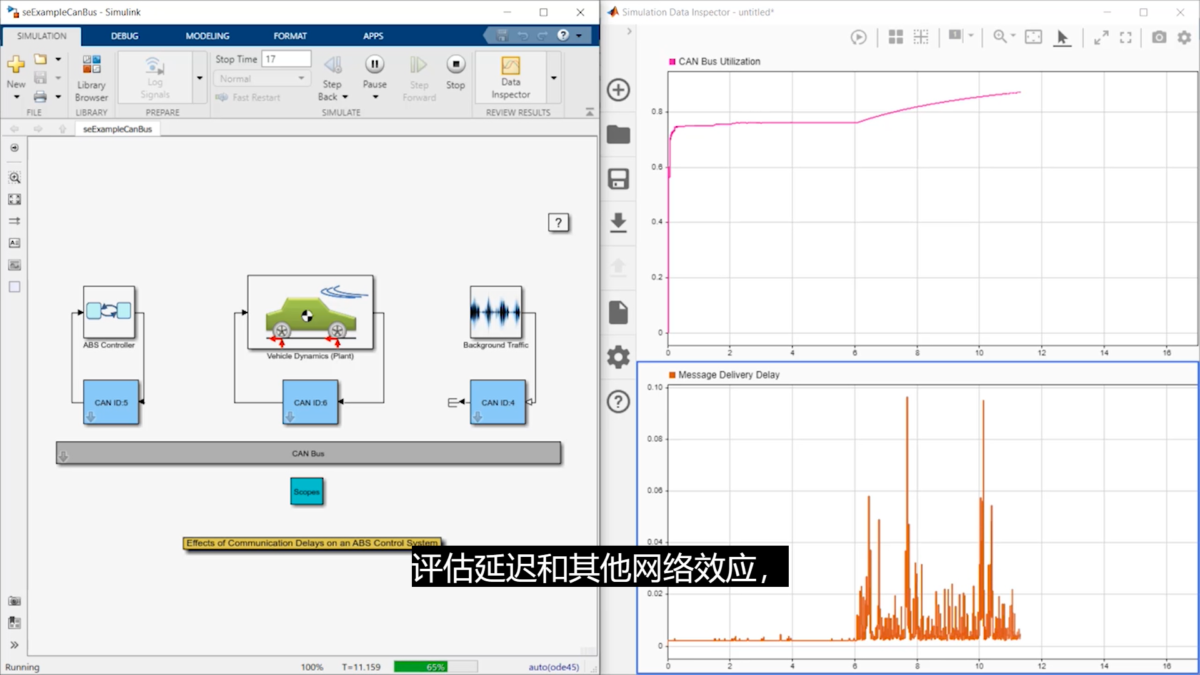Click the Add plus icon in Data Inspector sidebar

click(618, 89)
